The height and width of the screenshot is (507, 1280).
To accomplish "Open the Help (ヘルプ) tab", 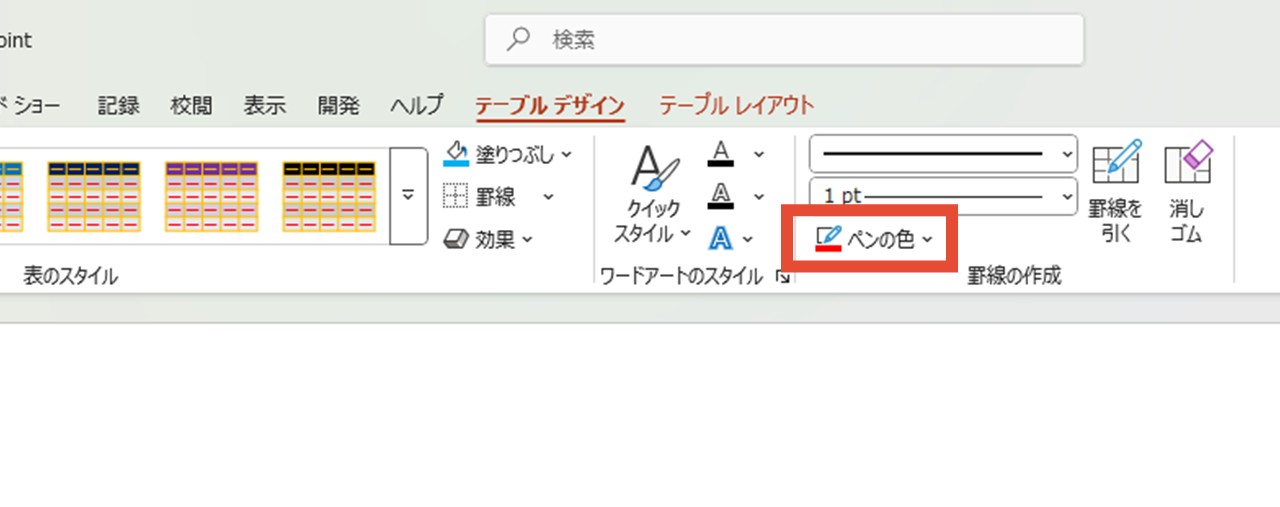I will tap(416, 105).
